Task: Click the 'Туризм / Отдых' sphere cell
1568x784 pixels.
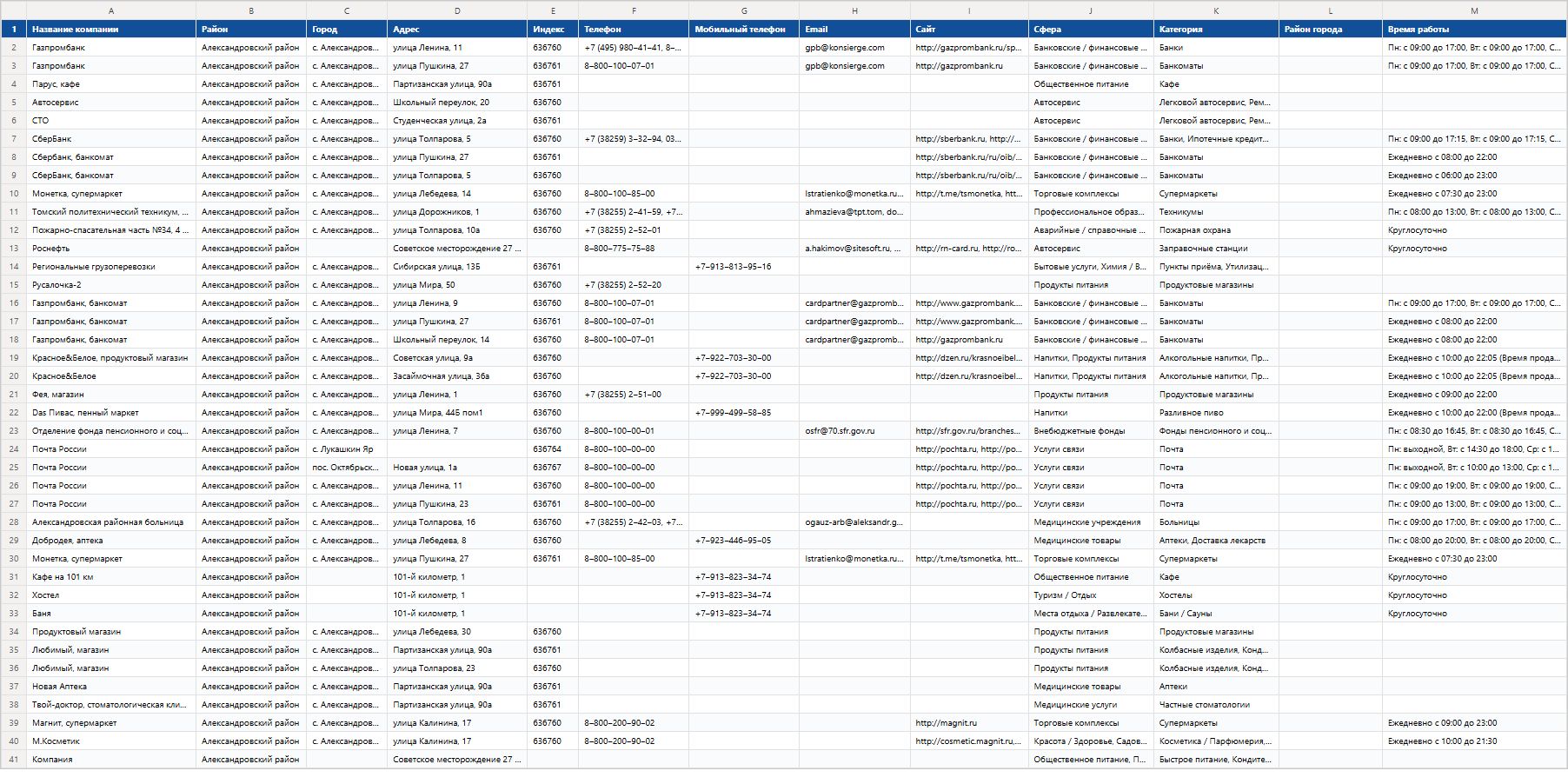Action: (1091, 595)
